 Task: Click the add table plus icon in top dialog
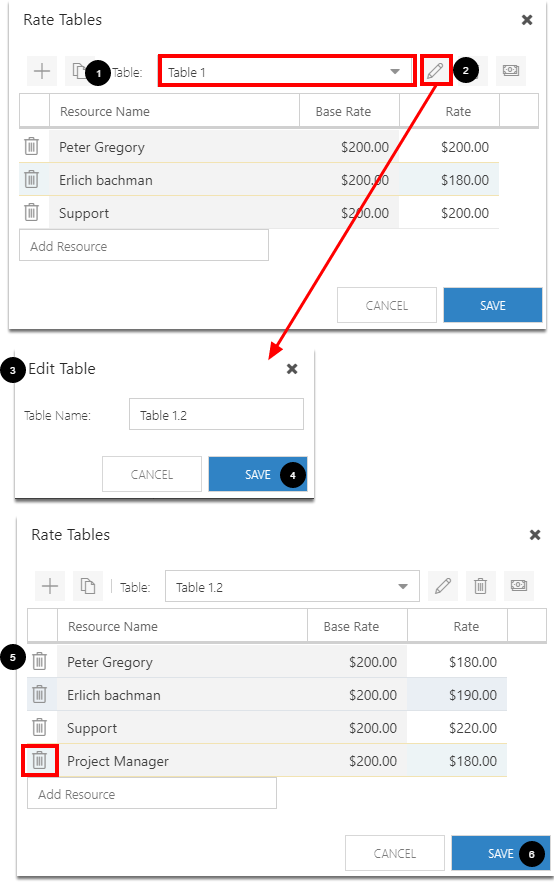(x=42, y=71)
